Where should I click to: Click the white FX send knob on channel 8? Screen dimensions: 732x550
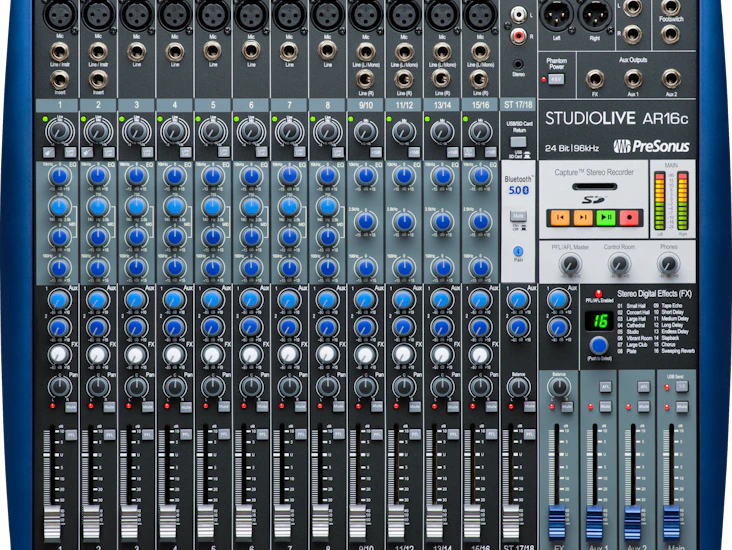pyautogui.click(x=327, y=355)
